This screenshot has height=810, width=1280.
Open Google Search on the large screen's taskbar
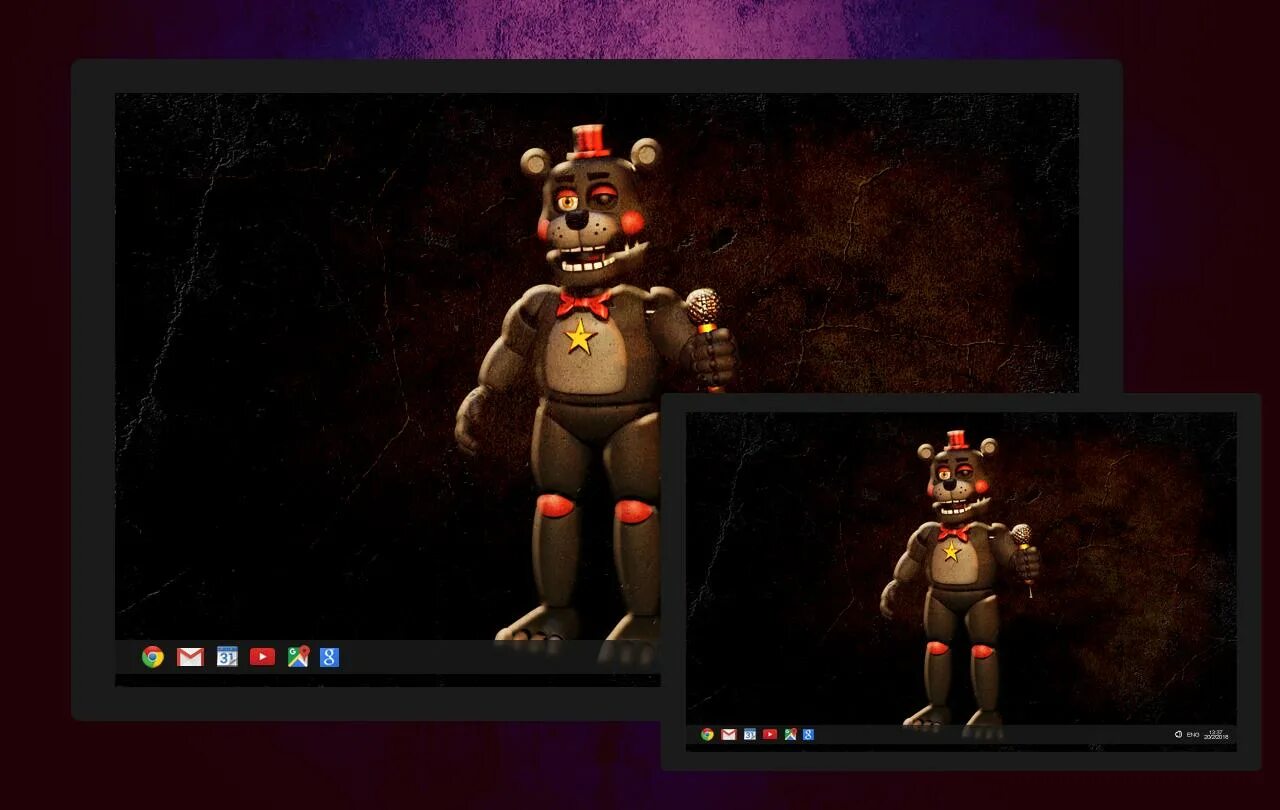pos(330,657)
